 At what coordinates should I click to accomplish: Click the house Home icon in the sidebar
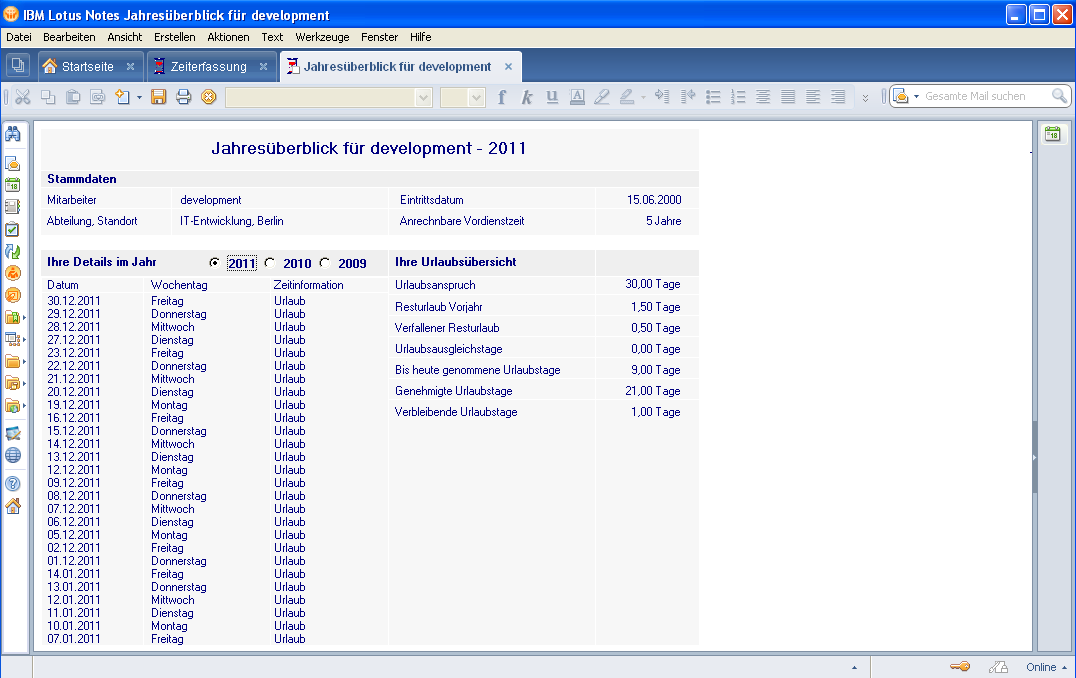point(13,506)
